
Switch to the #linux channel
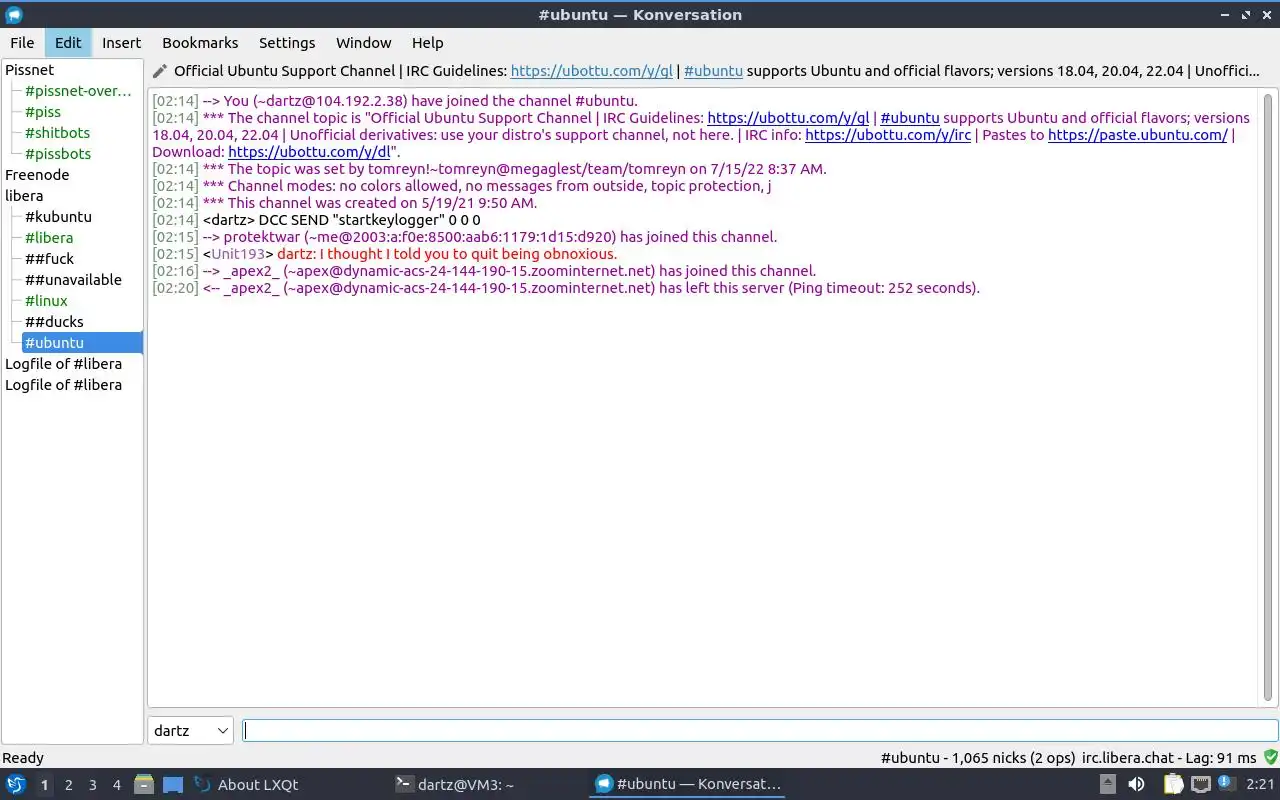point(46,301)
